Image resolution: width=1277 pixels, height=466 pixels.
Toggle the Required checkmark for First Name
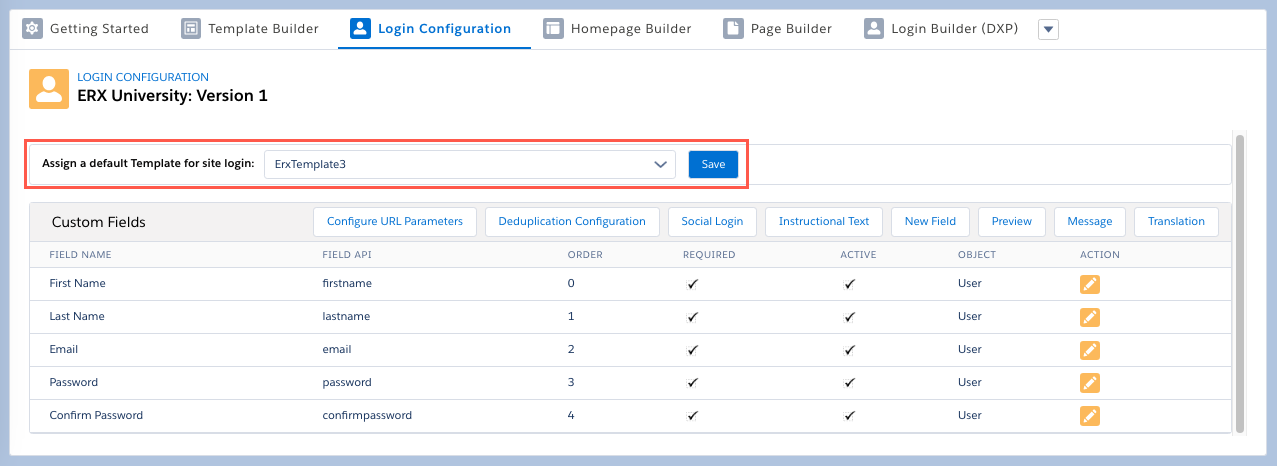(x=692, y=284)
